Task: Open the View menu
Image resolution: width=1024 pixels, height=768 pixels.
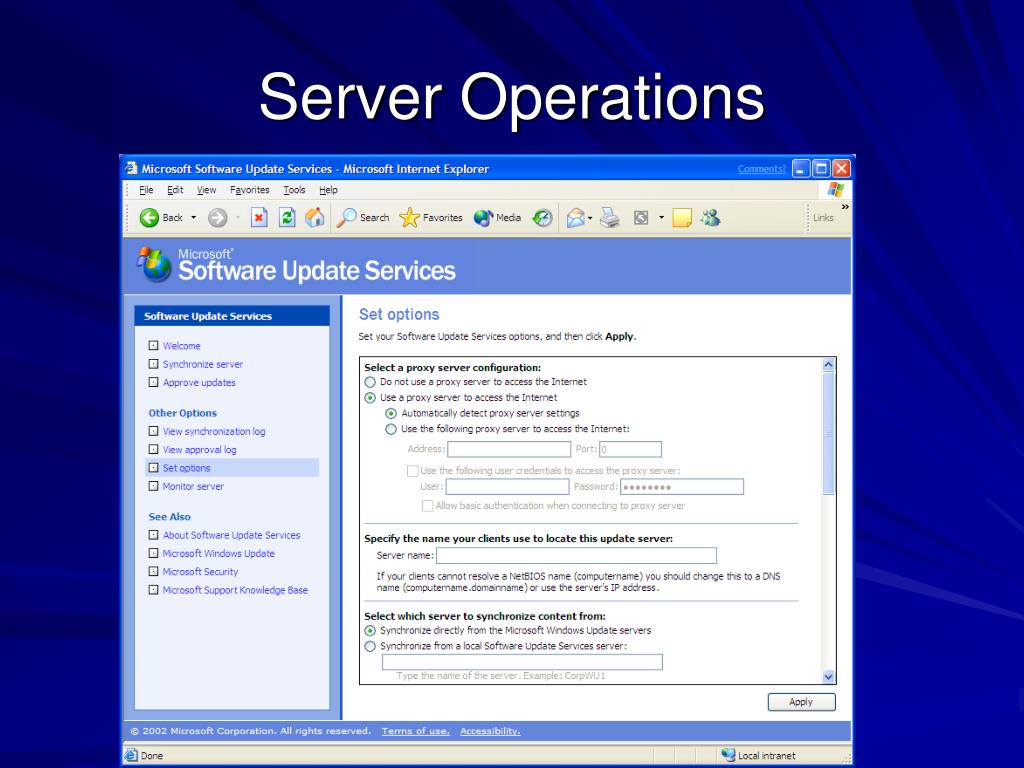Action: 206,190
